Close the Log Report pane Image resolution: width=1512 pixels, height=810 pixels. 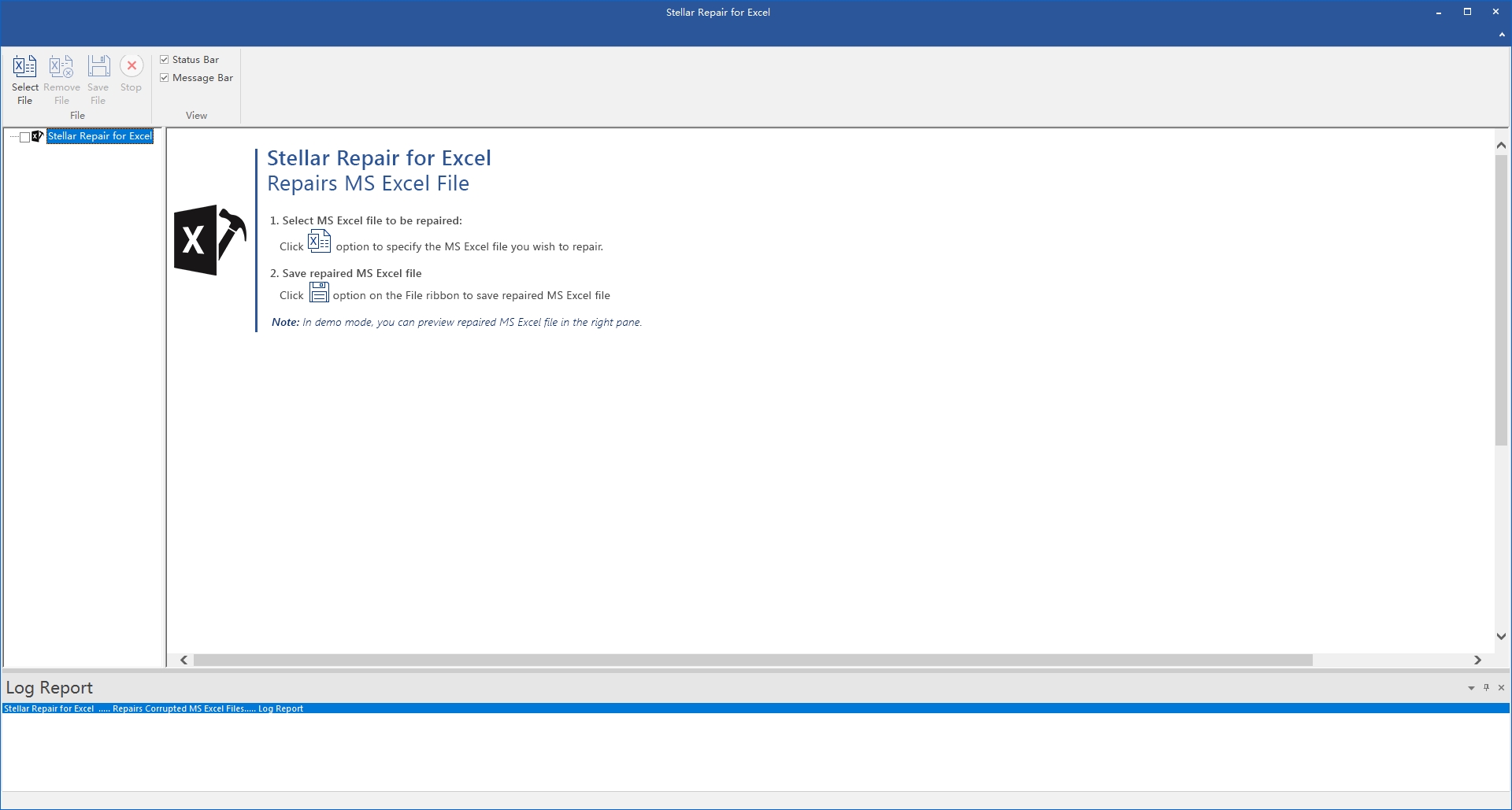1501,688
